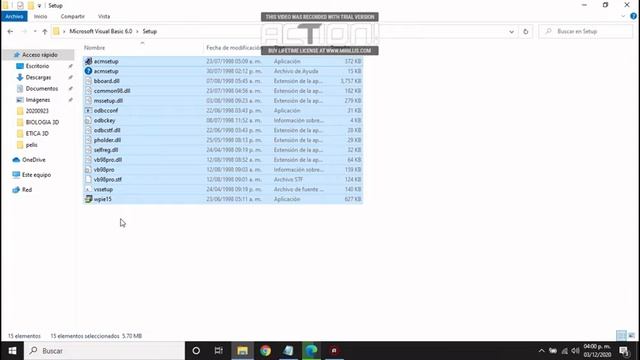
Task: Switch to the Inicio tab
Action: pyautogui.click(x=40, y=16)
